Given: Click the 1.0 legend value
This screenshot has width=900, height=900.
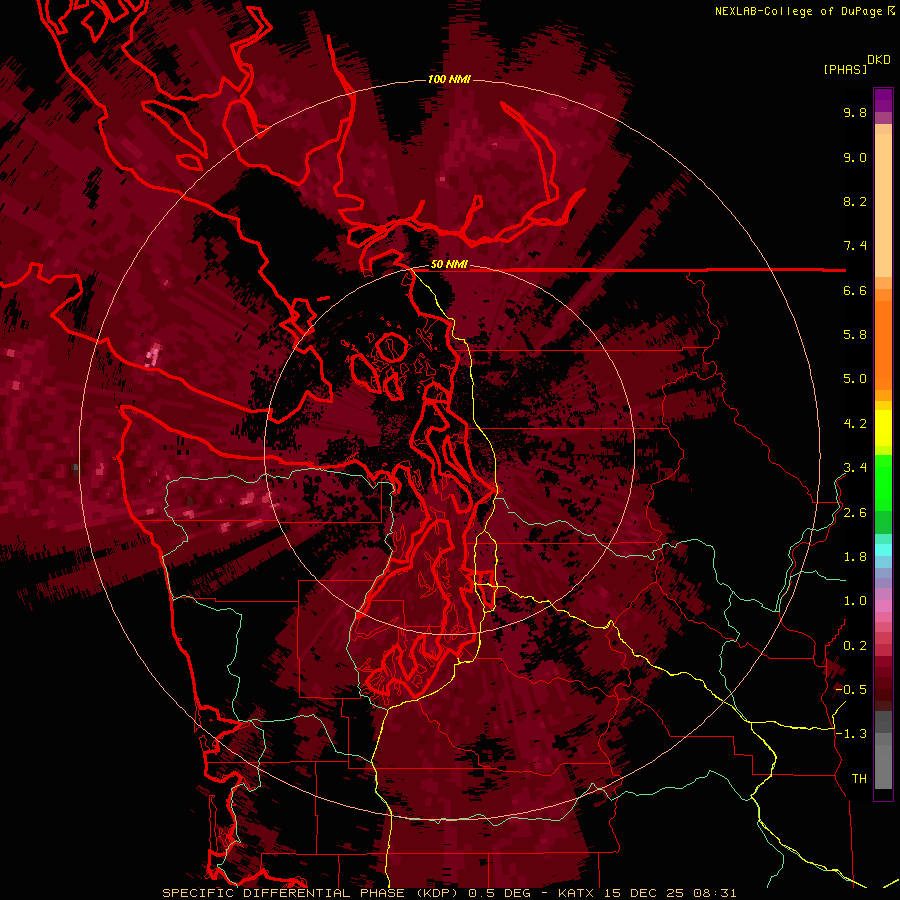Looking at the screenshot, I should pos(855,601).
